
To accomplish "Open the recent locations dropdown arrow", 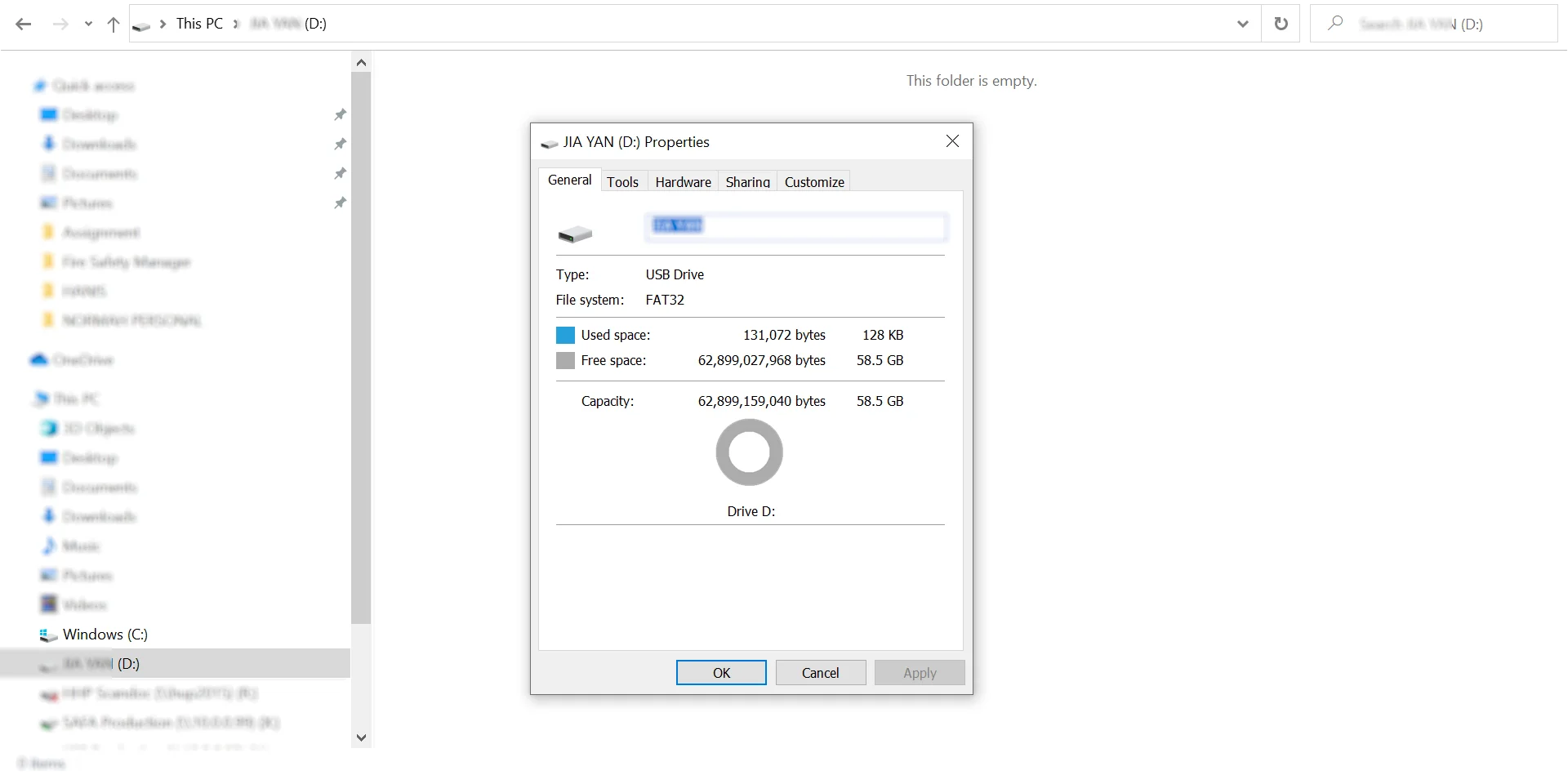I will 88,24.
